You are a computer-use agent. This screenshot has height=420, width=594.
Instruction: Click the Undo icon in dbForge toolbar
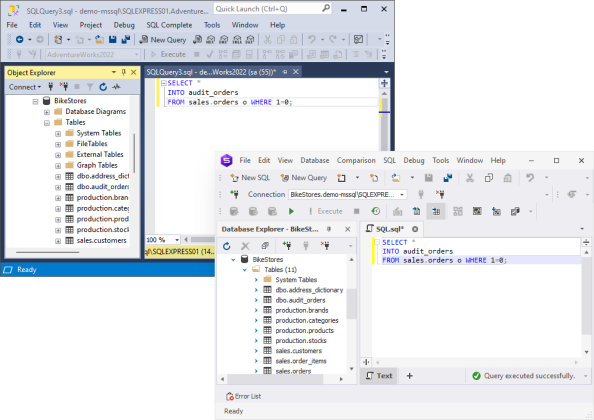(530, 178)
